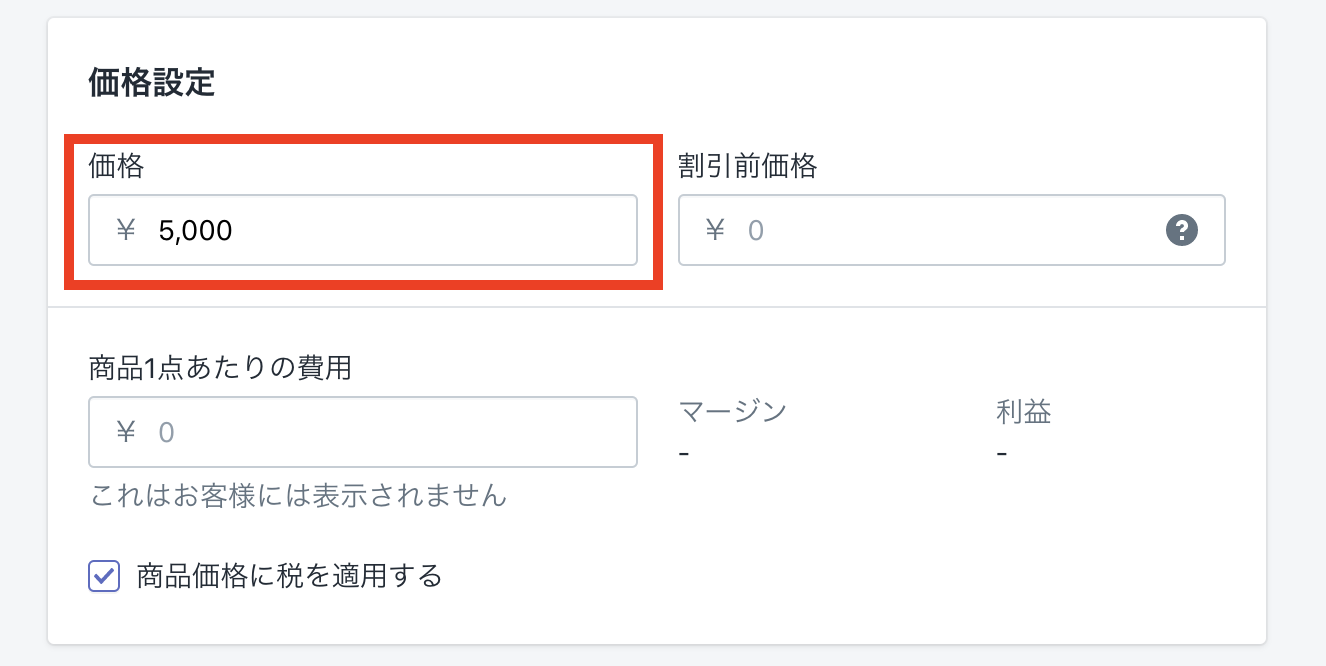1326x666 pixels.
Task: Click the 価格 field label
Action: coord(116,166)
